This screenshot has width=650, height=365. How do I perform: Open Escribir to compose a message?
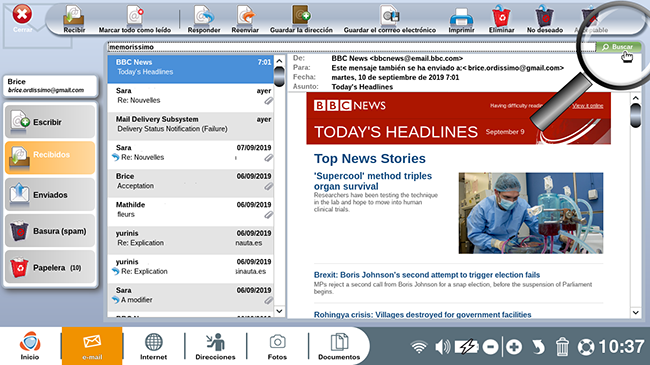tap(50, 122)
